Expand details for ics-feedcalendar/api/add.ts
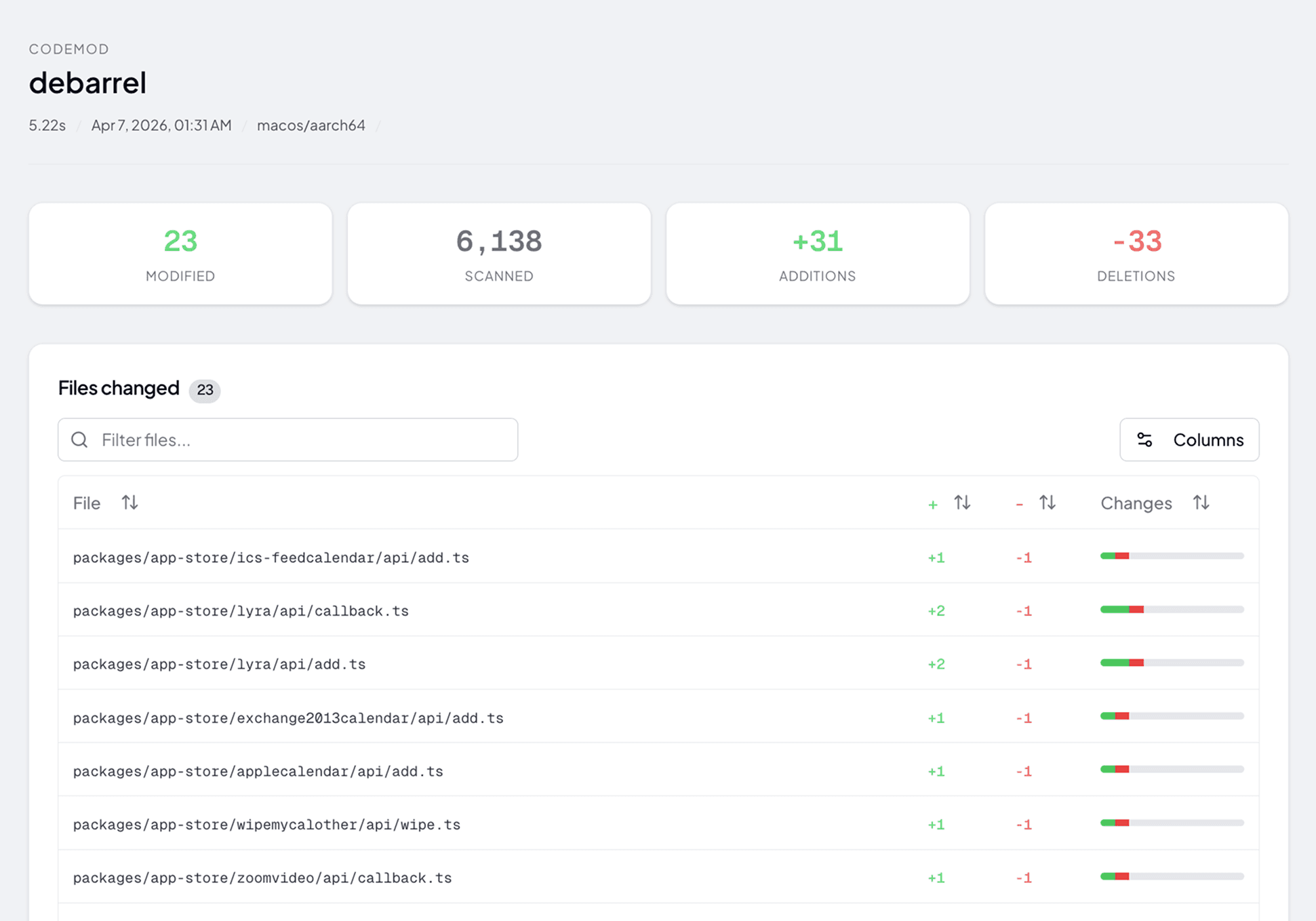The image size is (1316, 921). [x=271, y=557]
